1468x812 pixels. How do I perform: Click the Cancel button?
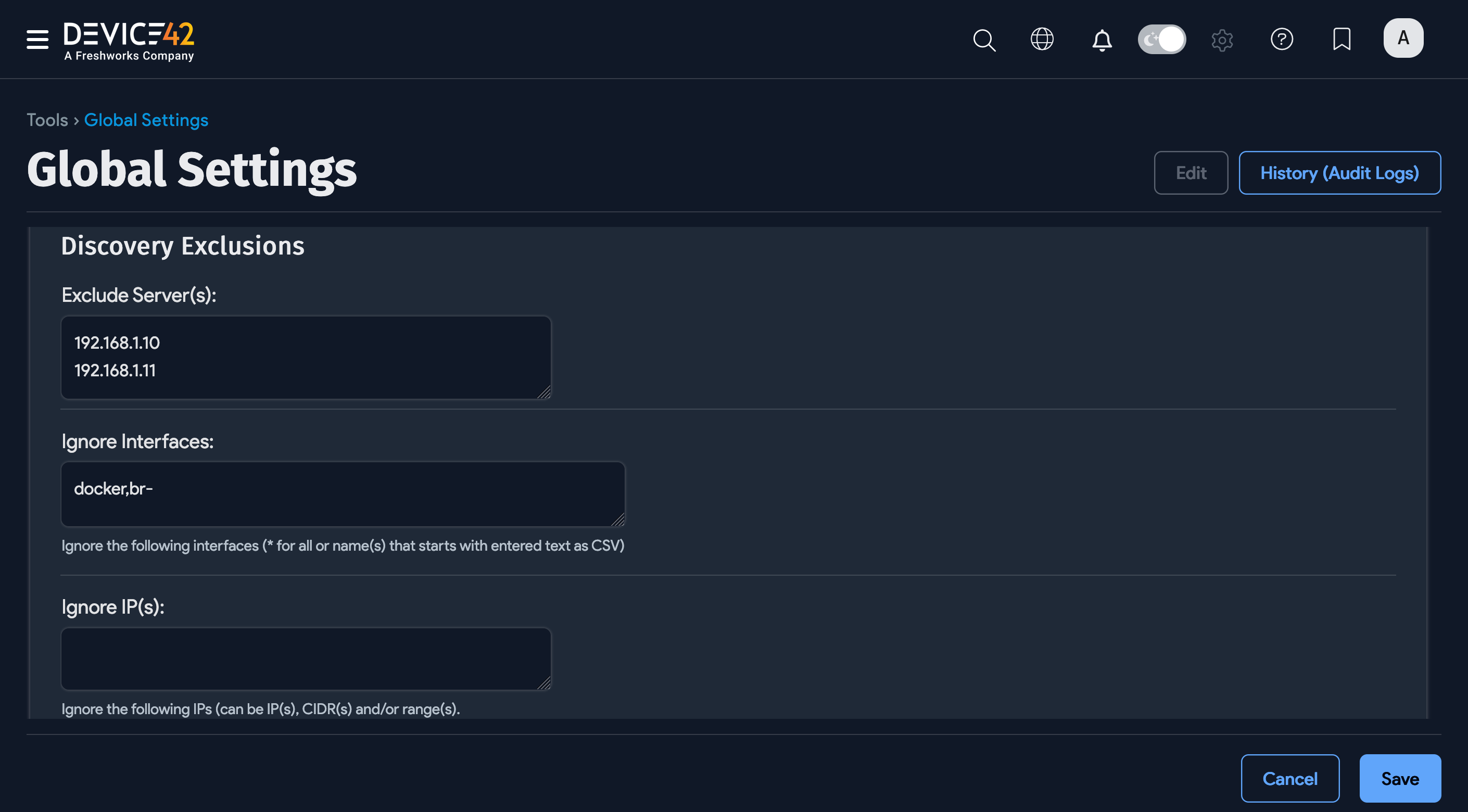coord(1290,778)
